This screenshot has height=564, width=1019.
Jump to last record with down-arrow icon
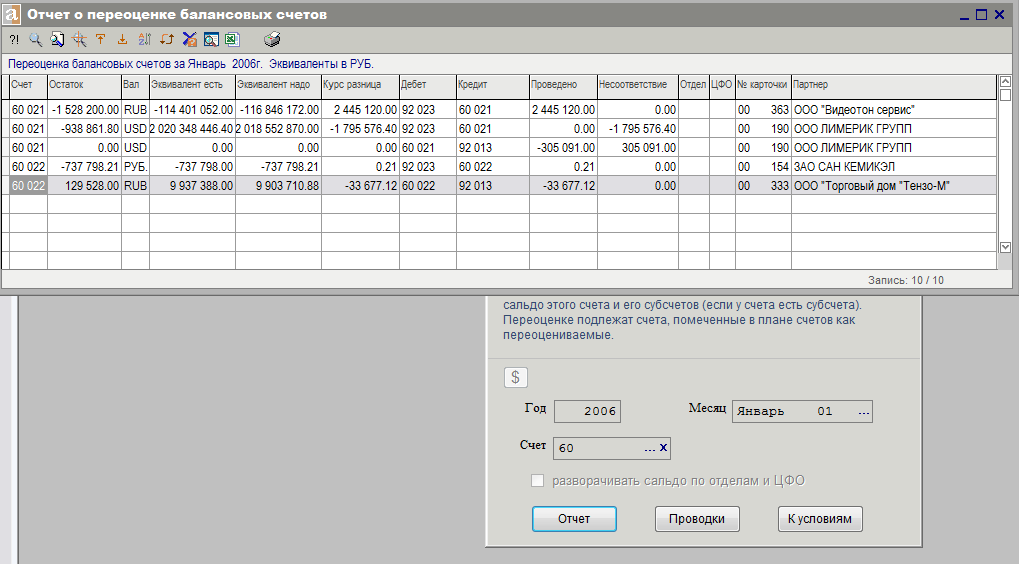(122, 40)
